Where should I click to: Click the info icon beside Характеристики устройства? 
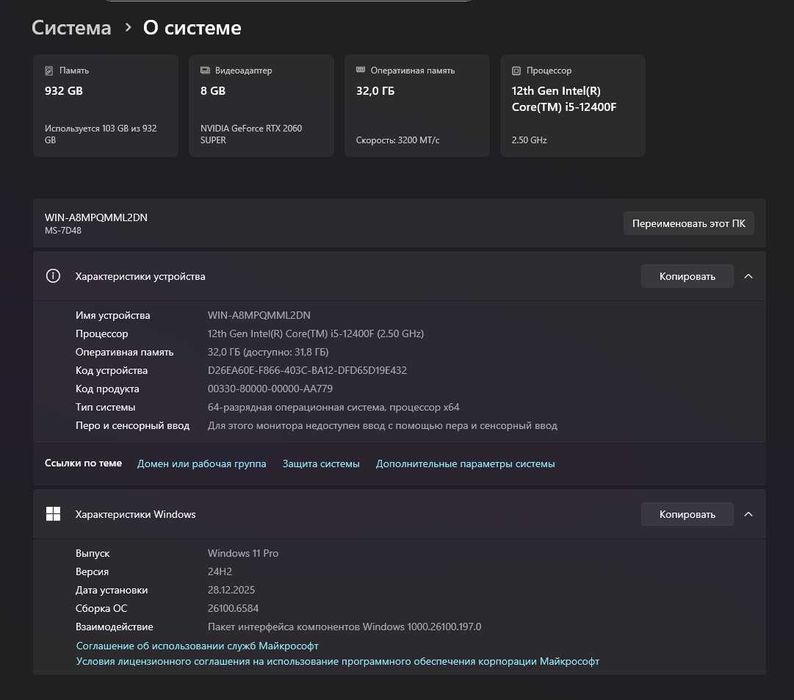tap(53, 276)
